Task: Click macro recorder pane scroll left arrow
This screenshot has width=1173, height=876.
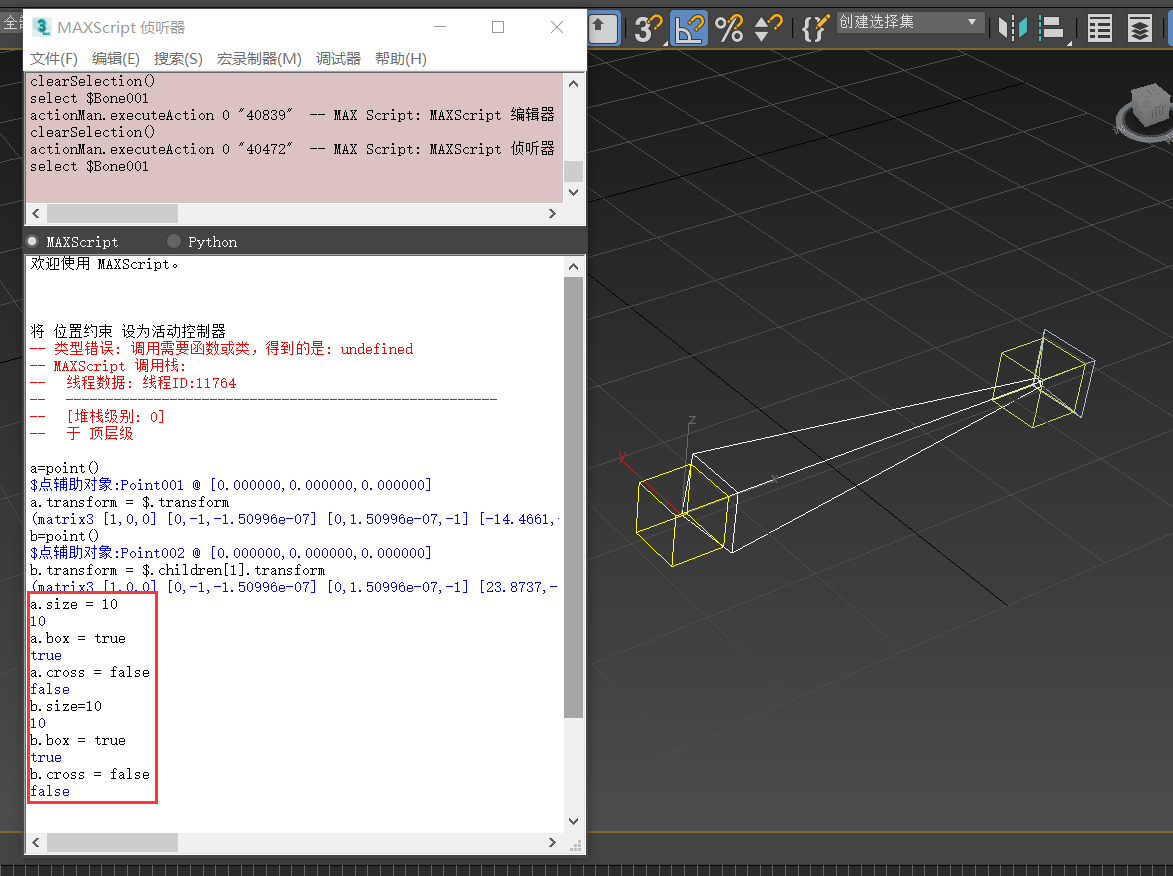Action: tap(36, 213)
